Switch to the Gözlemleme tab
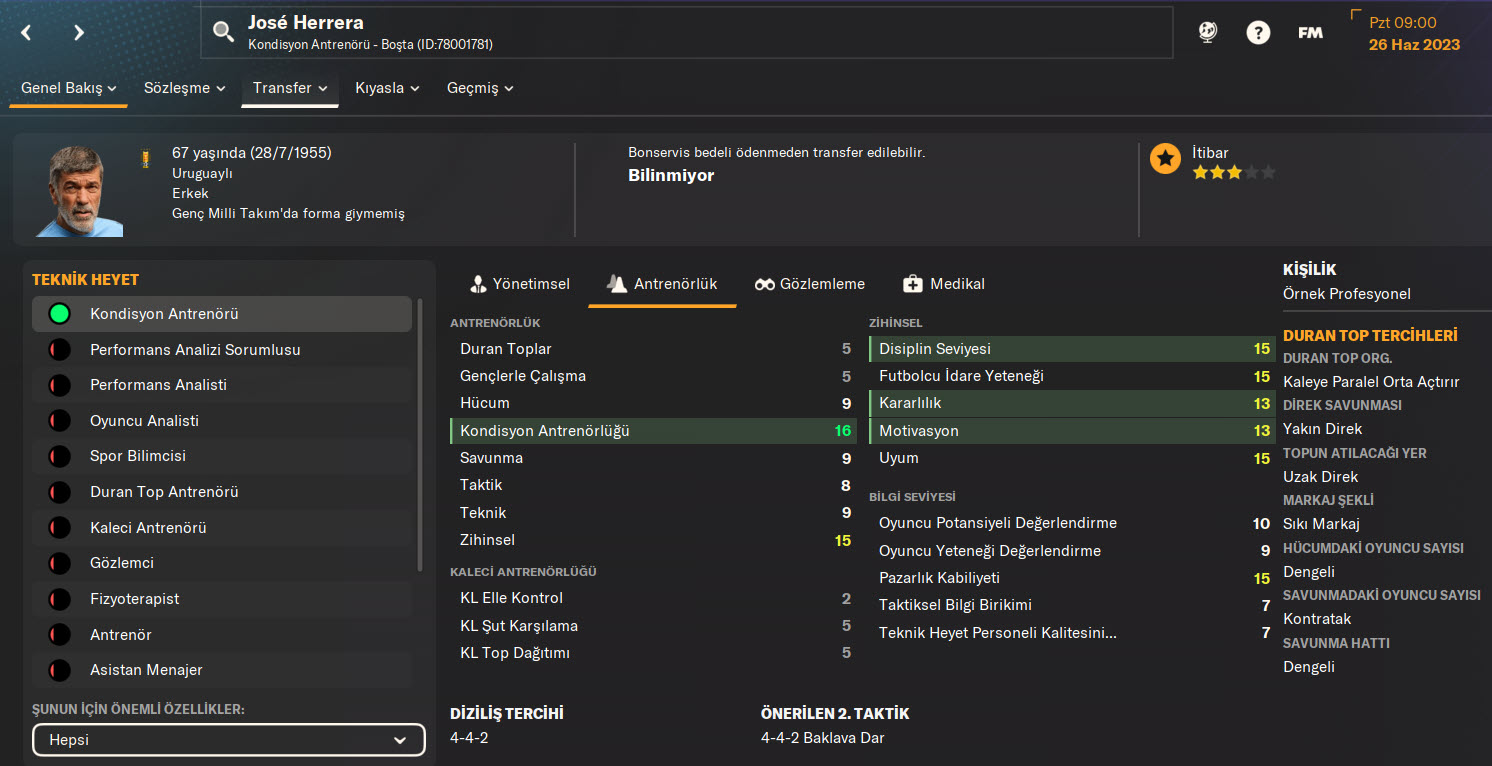The height and width of the screenshot is (766, 1492). point(810,284)
